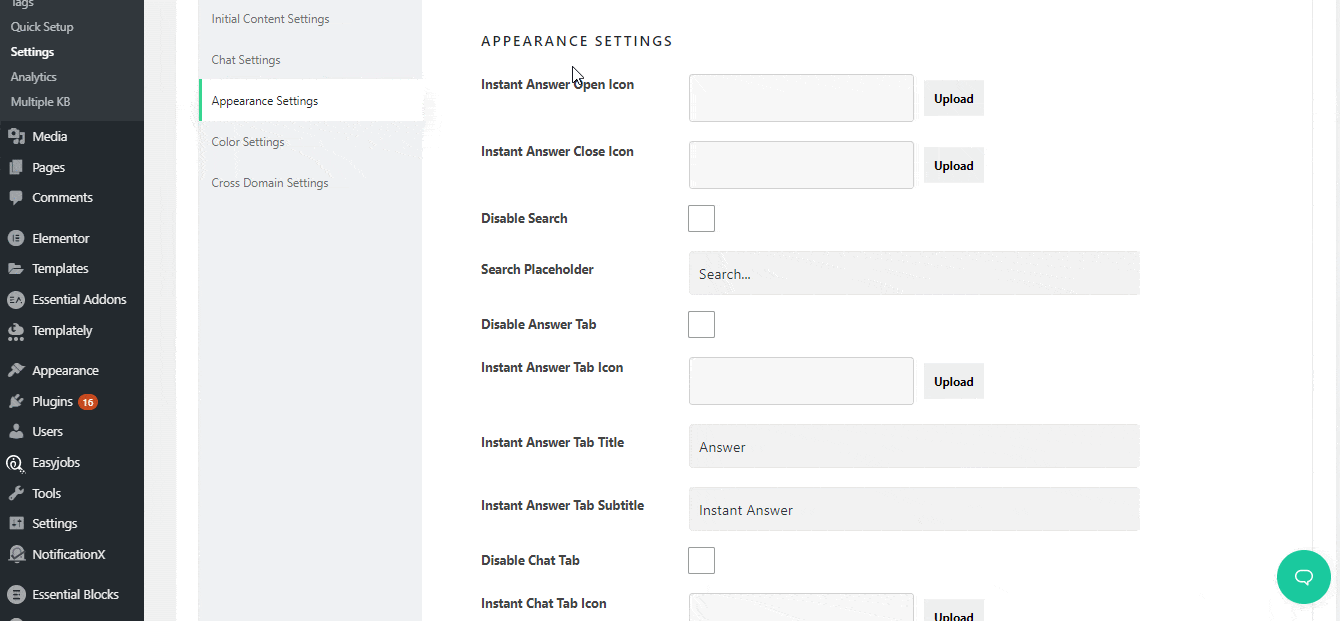Click Upload for Instant Answer Tab Icon
Viewport: 1340px width, 621px height.
pos(953,382)
